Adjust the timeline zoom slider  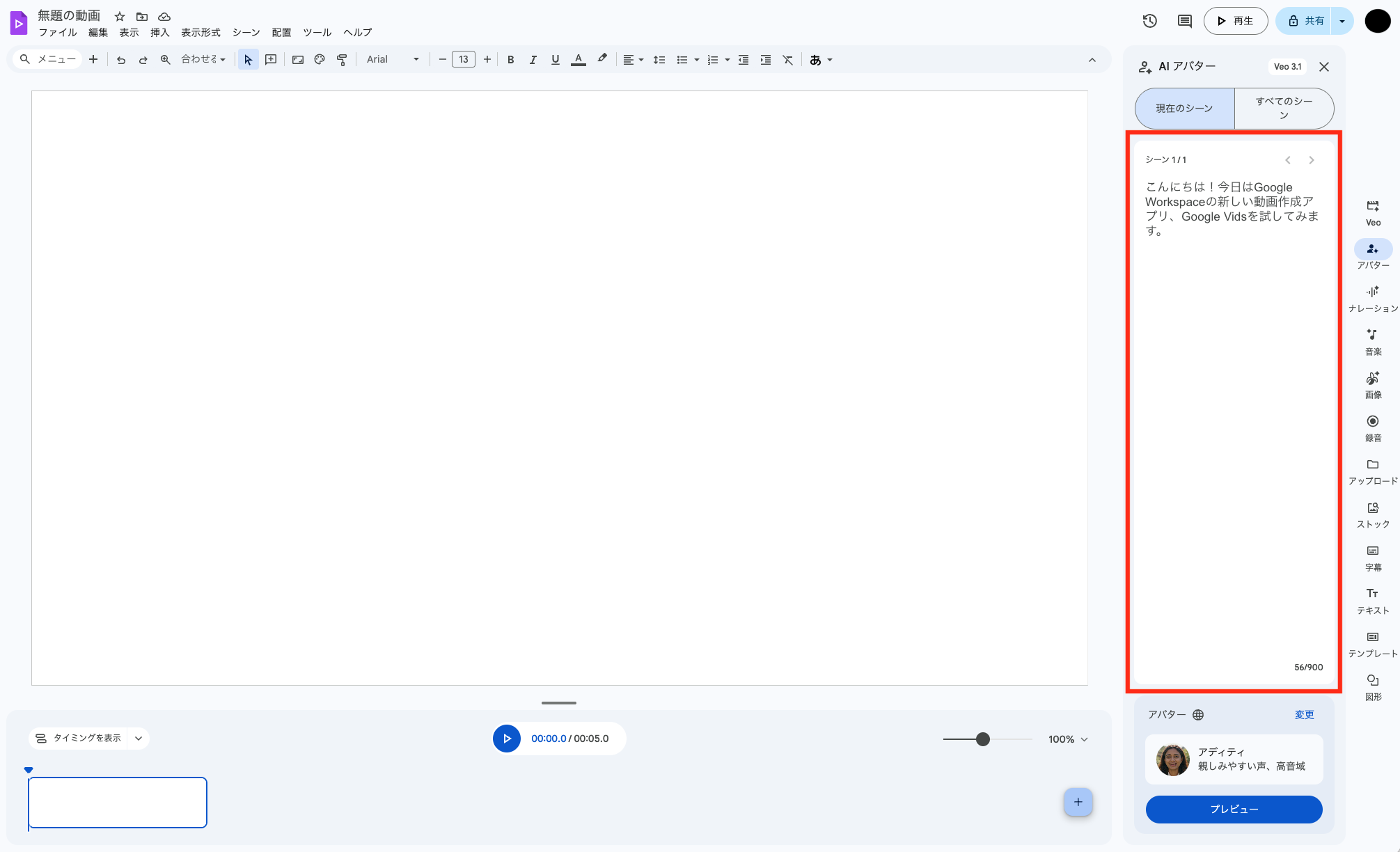[983, 739]
